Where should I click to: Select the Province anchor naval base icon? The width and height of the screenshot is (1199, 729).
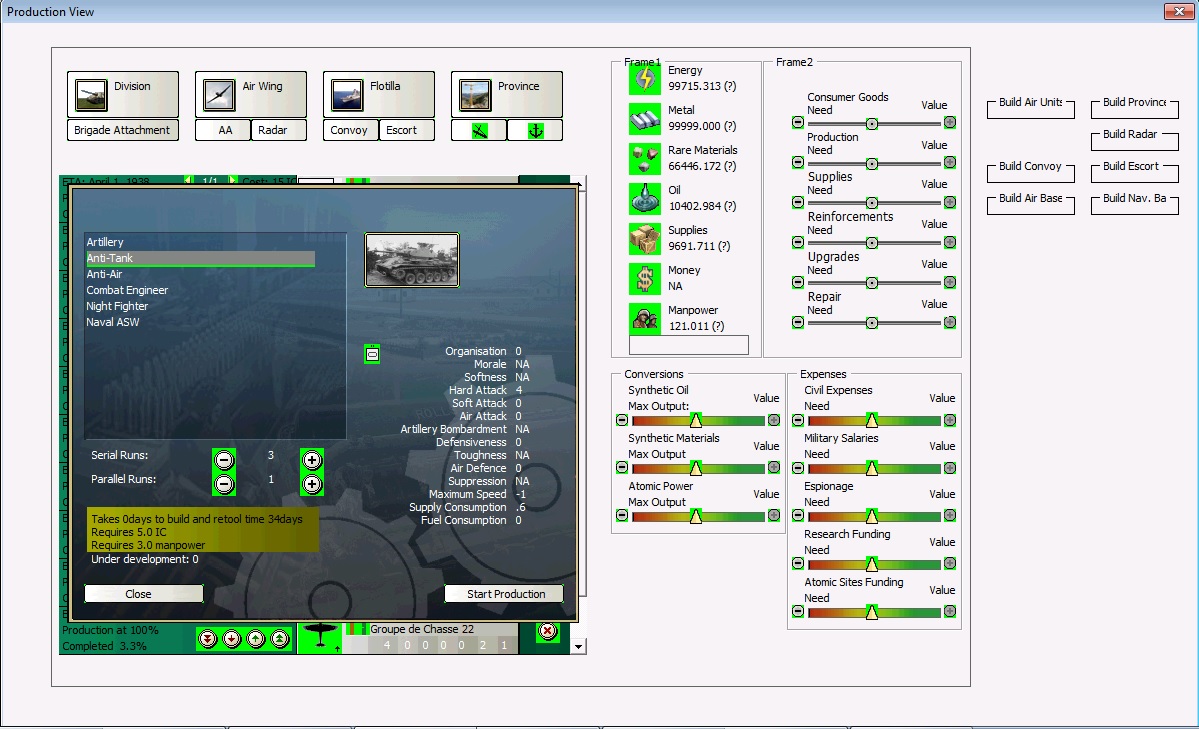pos(535,131)
